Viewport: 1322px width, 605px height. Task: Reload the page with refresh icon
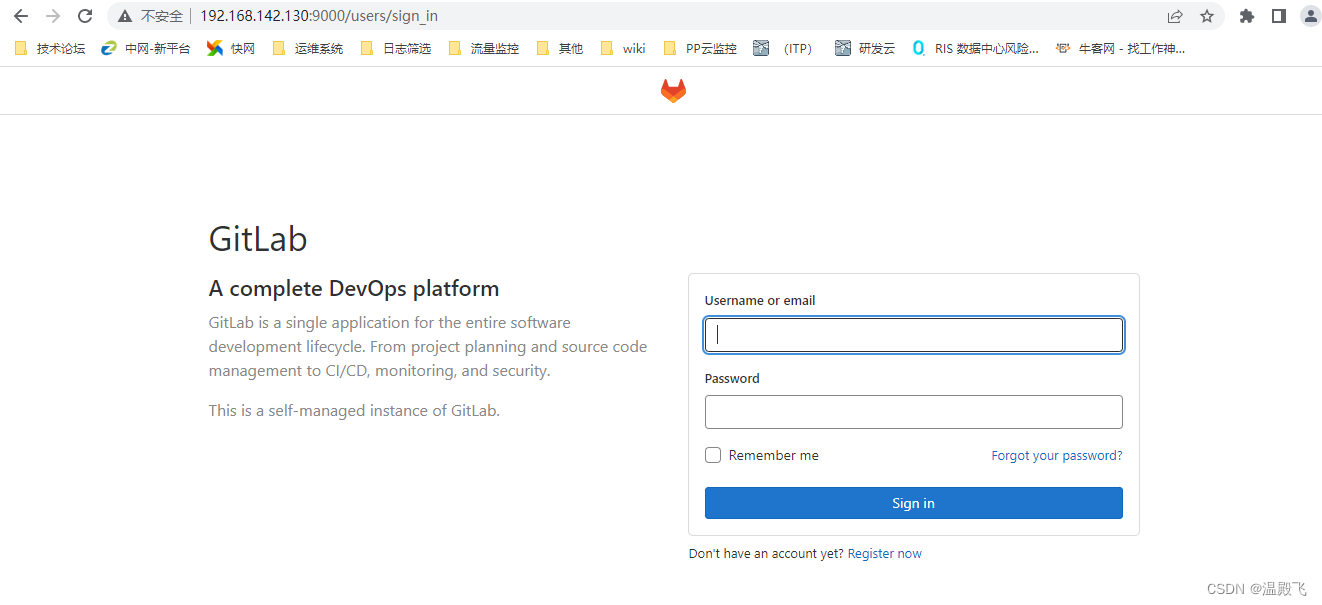click(85, 16)
